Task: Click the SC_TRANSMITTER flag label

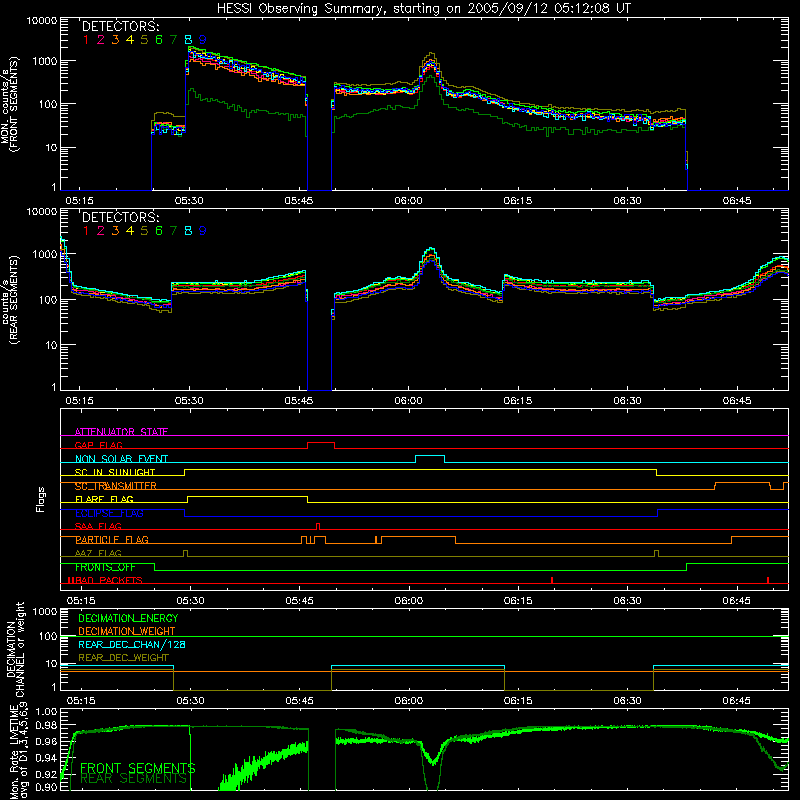Action: (x=116, y=486)
